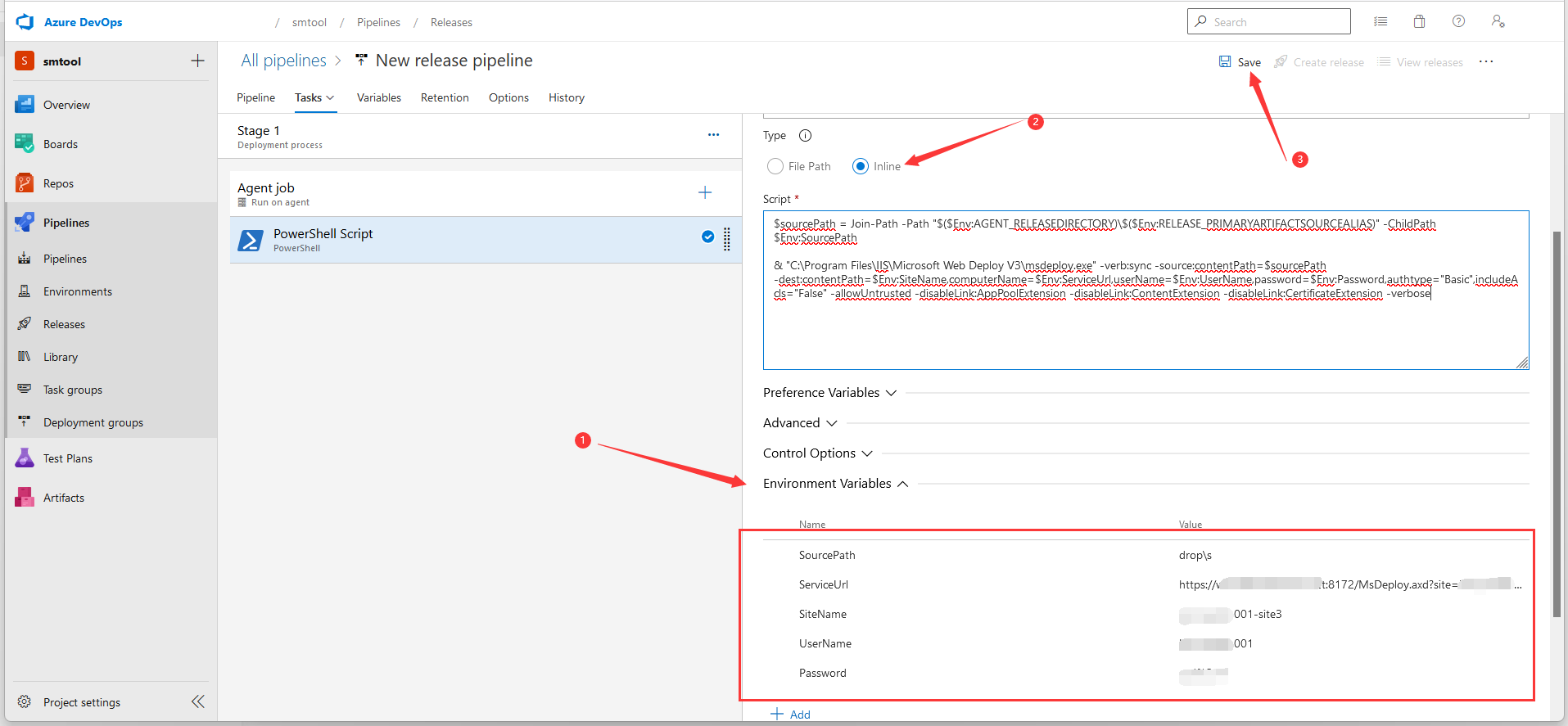Click the Azure DevOps logo icon
This screenshot has height=726, width=1568.
(25, 22)
